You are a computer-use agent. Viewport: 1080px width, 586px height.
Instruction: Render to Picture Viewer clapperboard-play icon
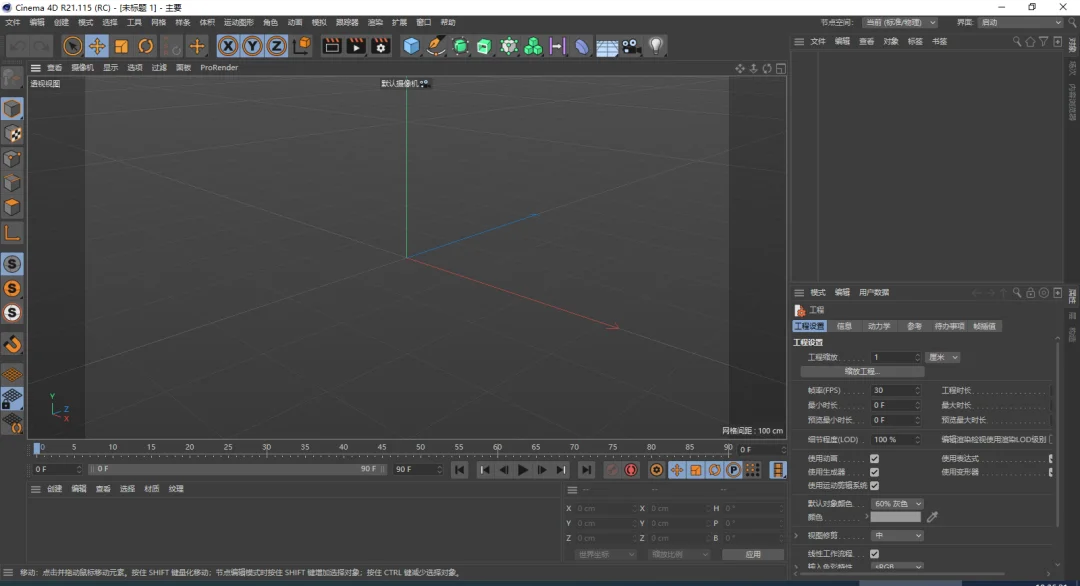tap(356, 46)
